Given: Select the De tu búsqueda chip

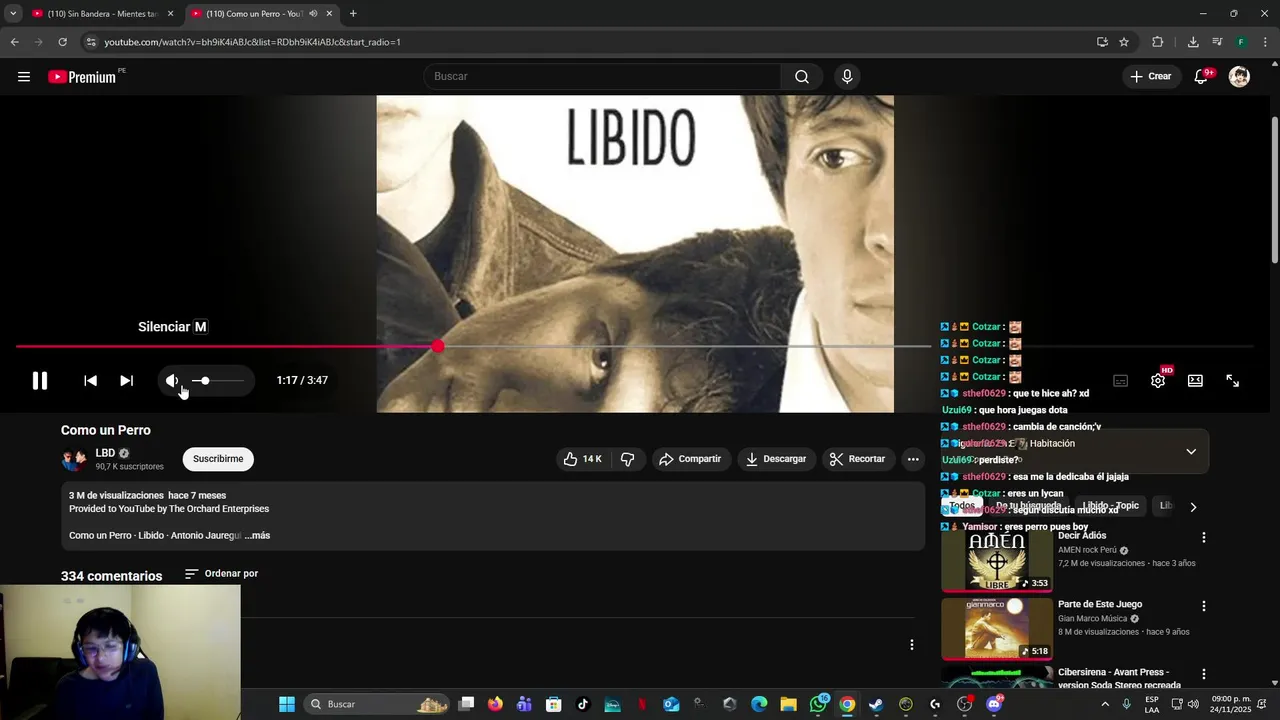Looking at the screenshot, I should [1028, 506].
